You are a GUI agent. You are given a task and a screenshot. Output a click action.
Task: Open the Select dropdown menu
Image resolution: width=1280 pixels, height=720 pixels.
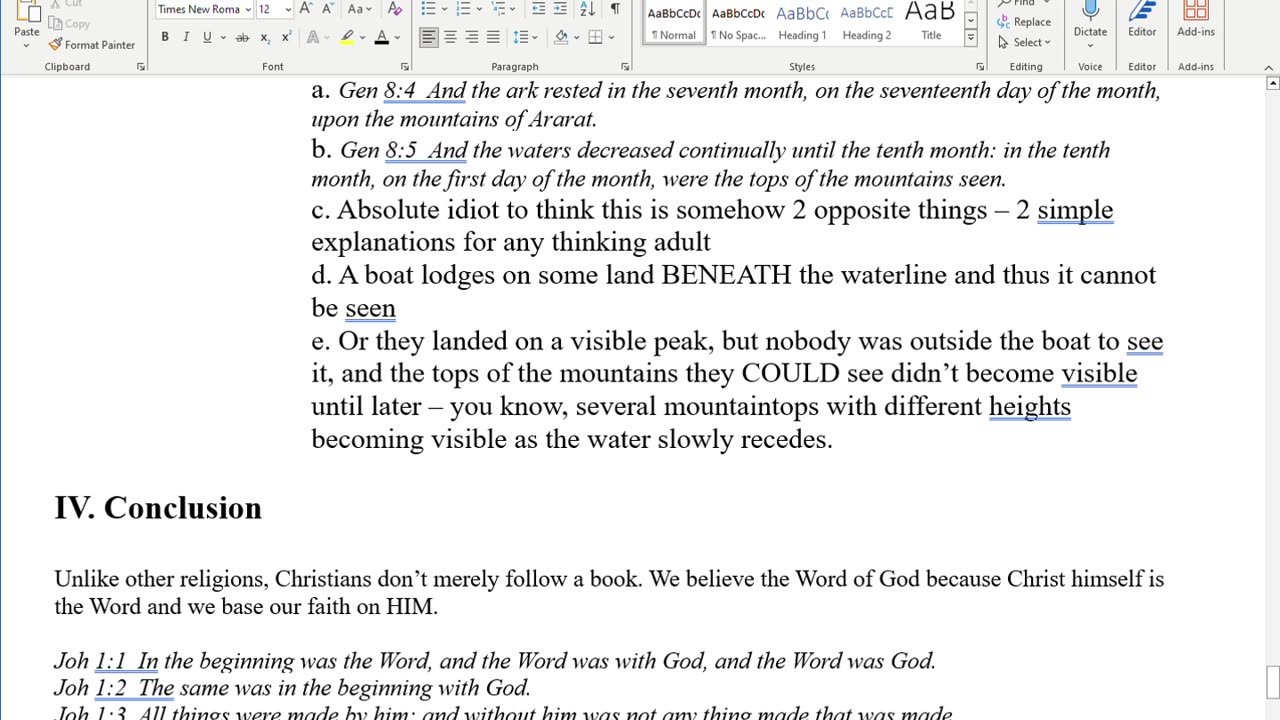coord(1024,42)
